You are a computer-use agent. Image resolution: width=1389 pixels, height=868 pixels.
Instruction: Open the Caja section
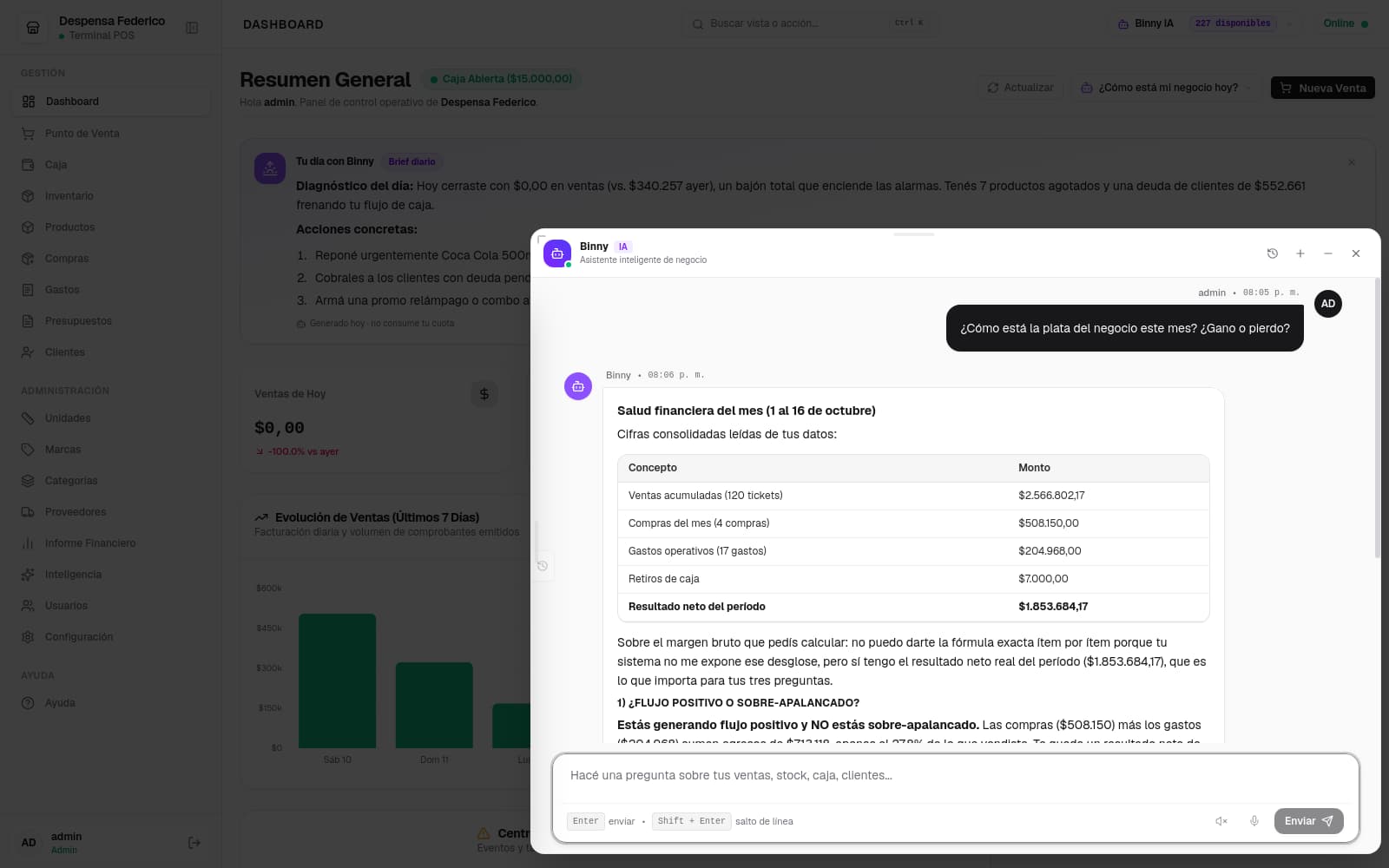point(111,165)
